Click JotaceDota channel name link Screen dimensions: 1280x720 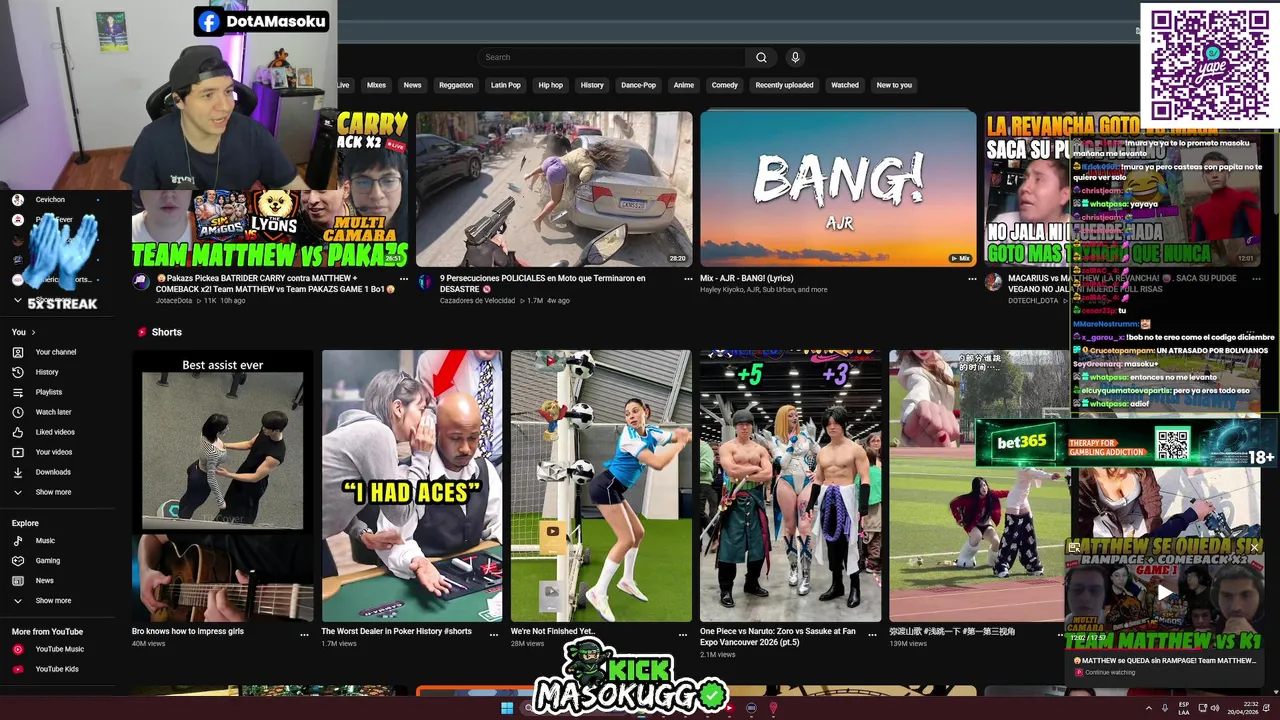tap(174, 301)
